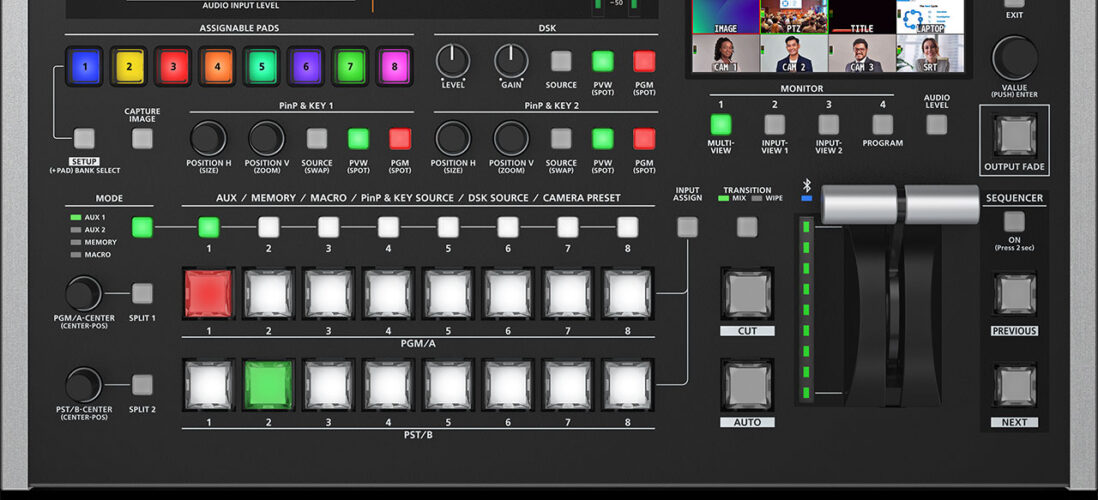The image size is (1098, 500).
Task: Select PGM/A cross-point button 5
Action: tap(448, 293)
